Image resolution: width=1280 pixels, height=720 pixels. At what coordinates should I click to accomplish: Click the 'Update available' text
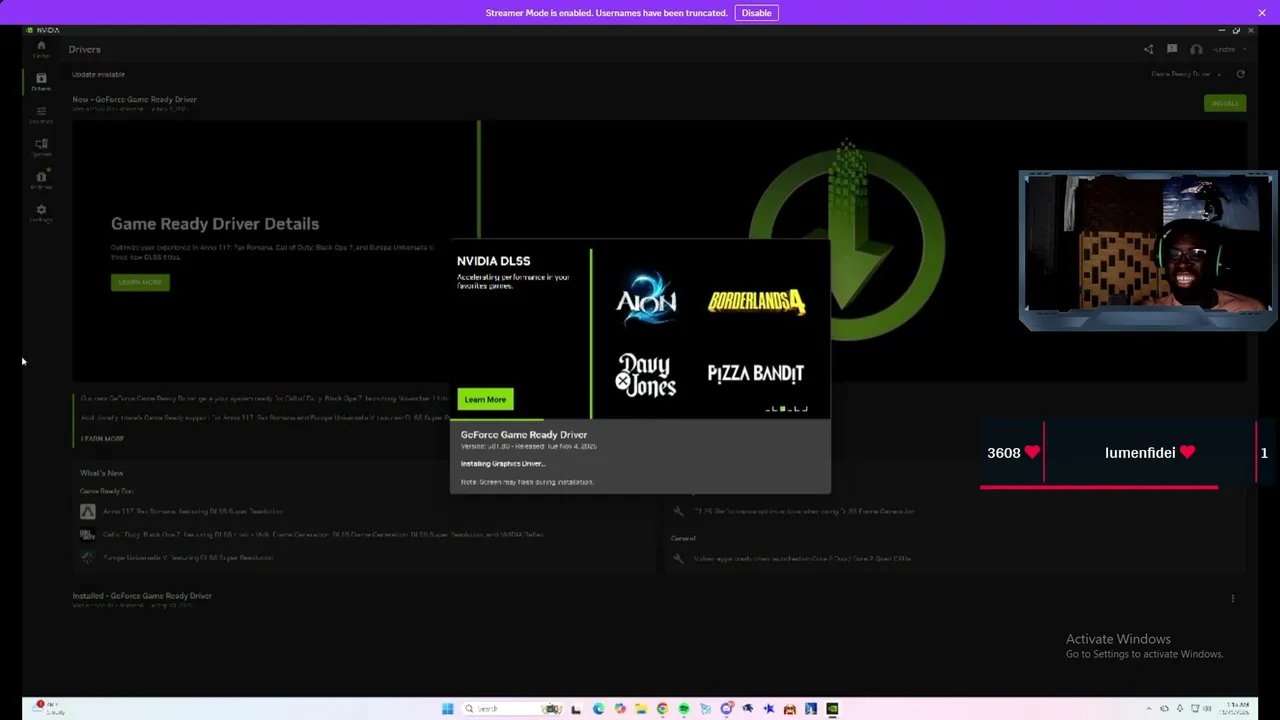[x=98, y=74]
